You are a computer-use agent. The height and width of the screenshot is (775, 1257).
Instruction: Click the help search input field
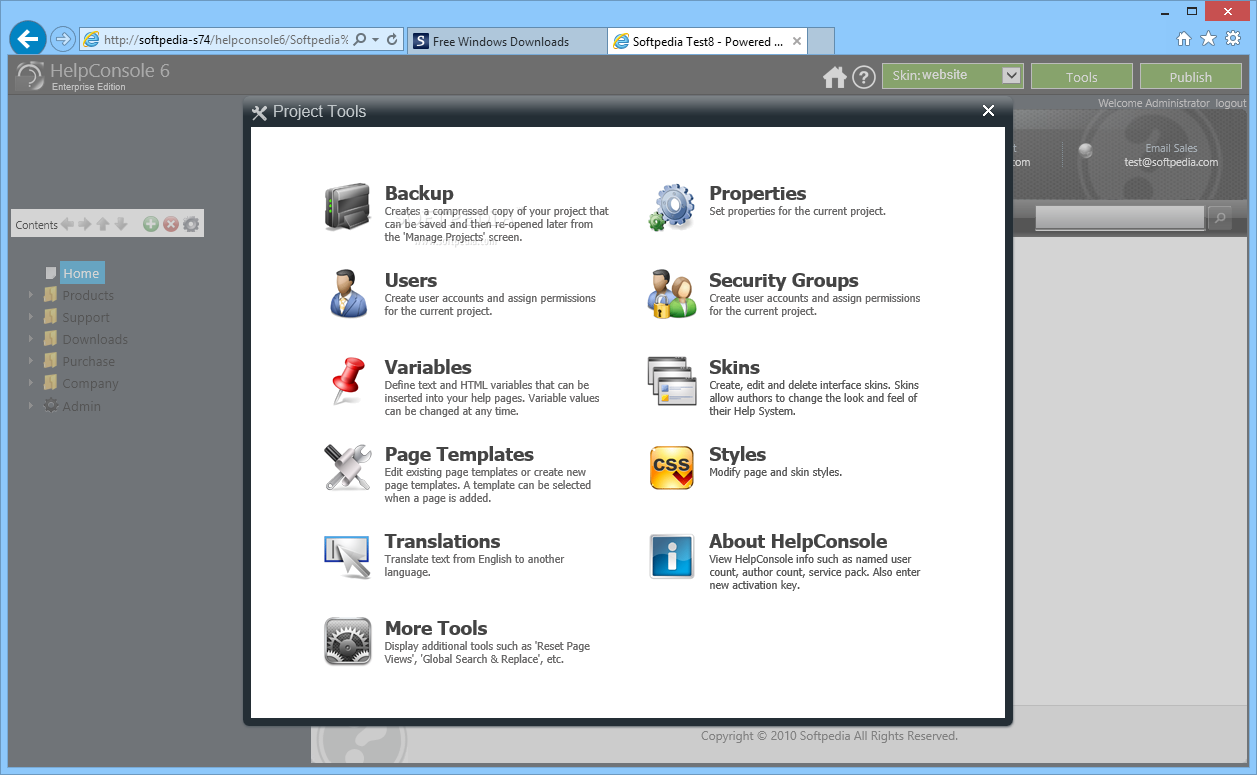[1120, 217]
